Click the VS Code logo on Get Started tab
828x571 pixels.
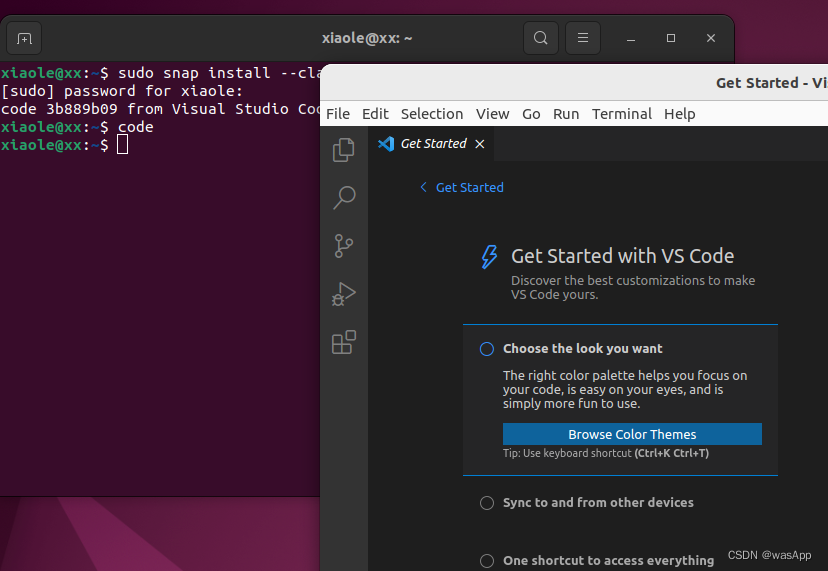click(x=386, y=144)
